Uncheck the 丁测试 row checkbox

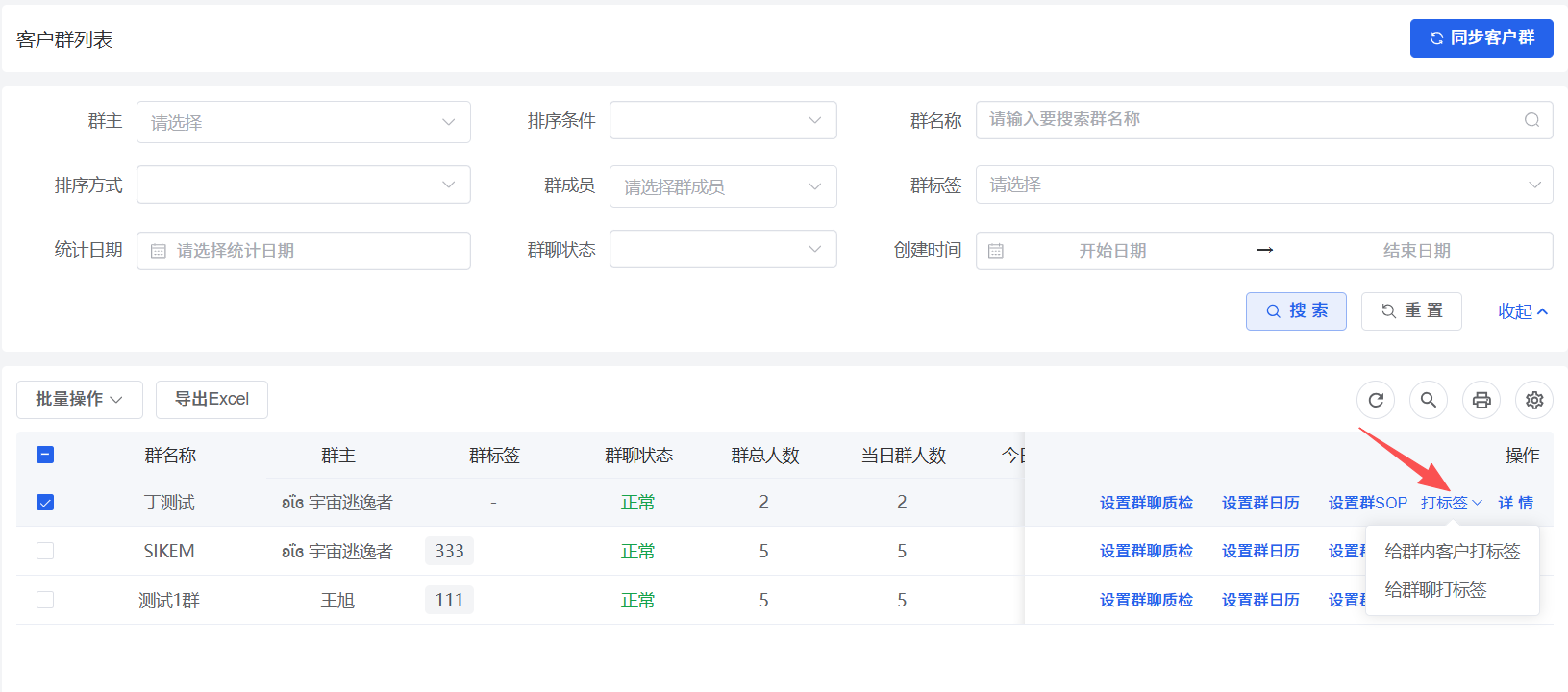(x=45, y=503)
